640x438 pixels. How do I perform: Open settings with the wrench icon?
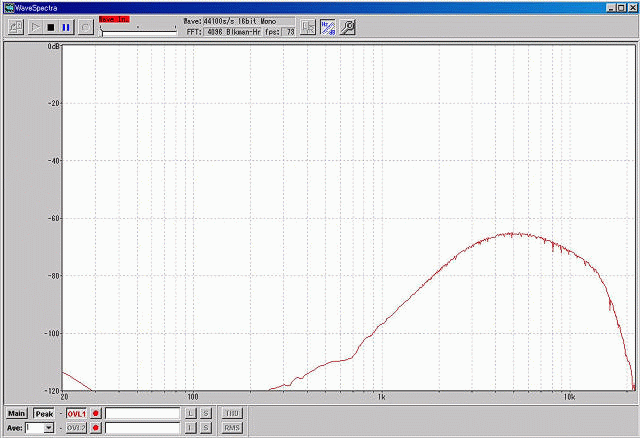coord(348,27)
